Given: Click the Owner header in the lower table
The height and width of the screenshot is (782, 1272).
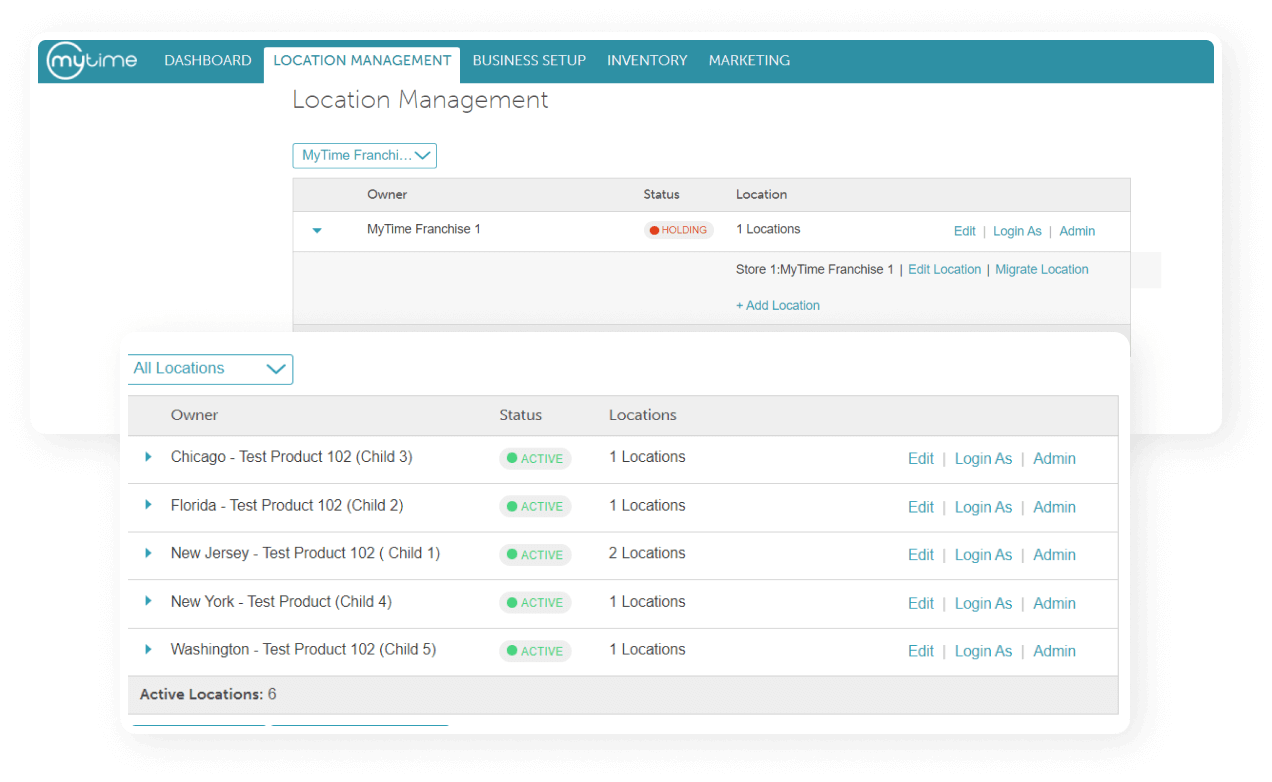Looking at the screenshot, I should click(194, 415).
